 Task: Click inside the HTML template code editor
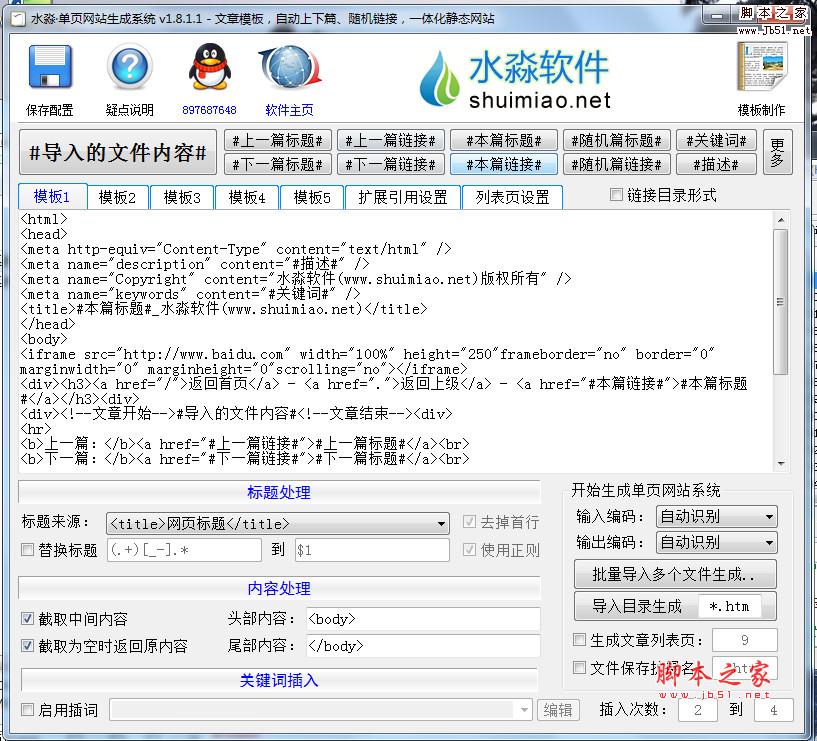click(396, 341)
